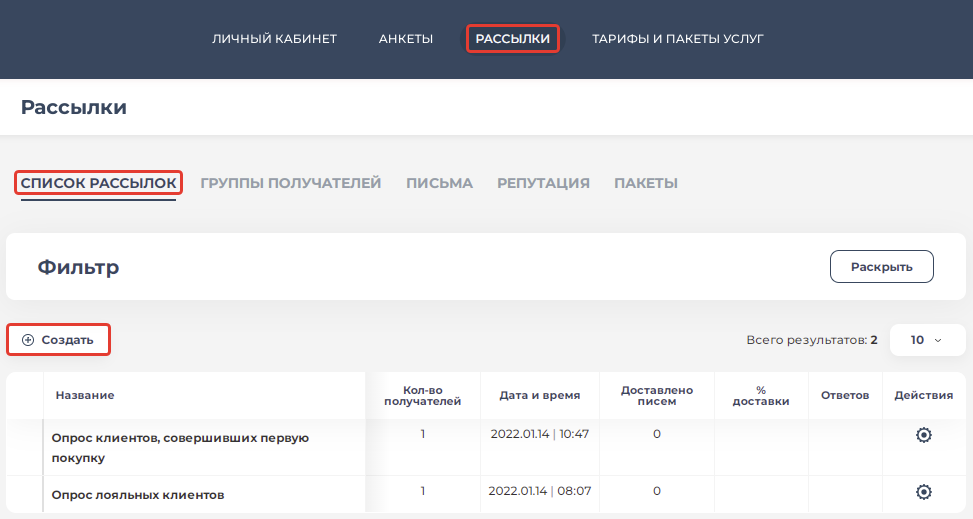
Task: Open actions gear for Опрос лояльных клиентов
Action: click(923, 492)
